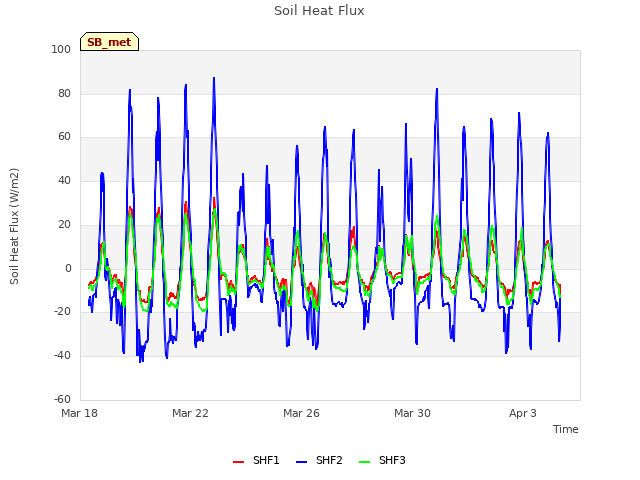Screen dimensions: 640x480
Task: Click the Apr 3 x-axis label
Action: coord(523,413)
